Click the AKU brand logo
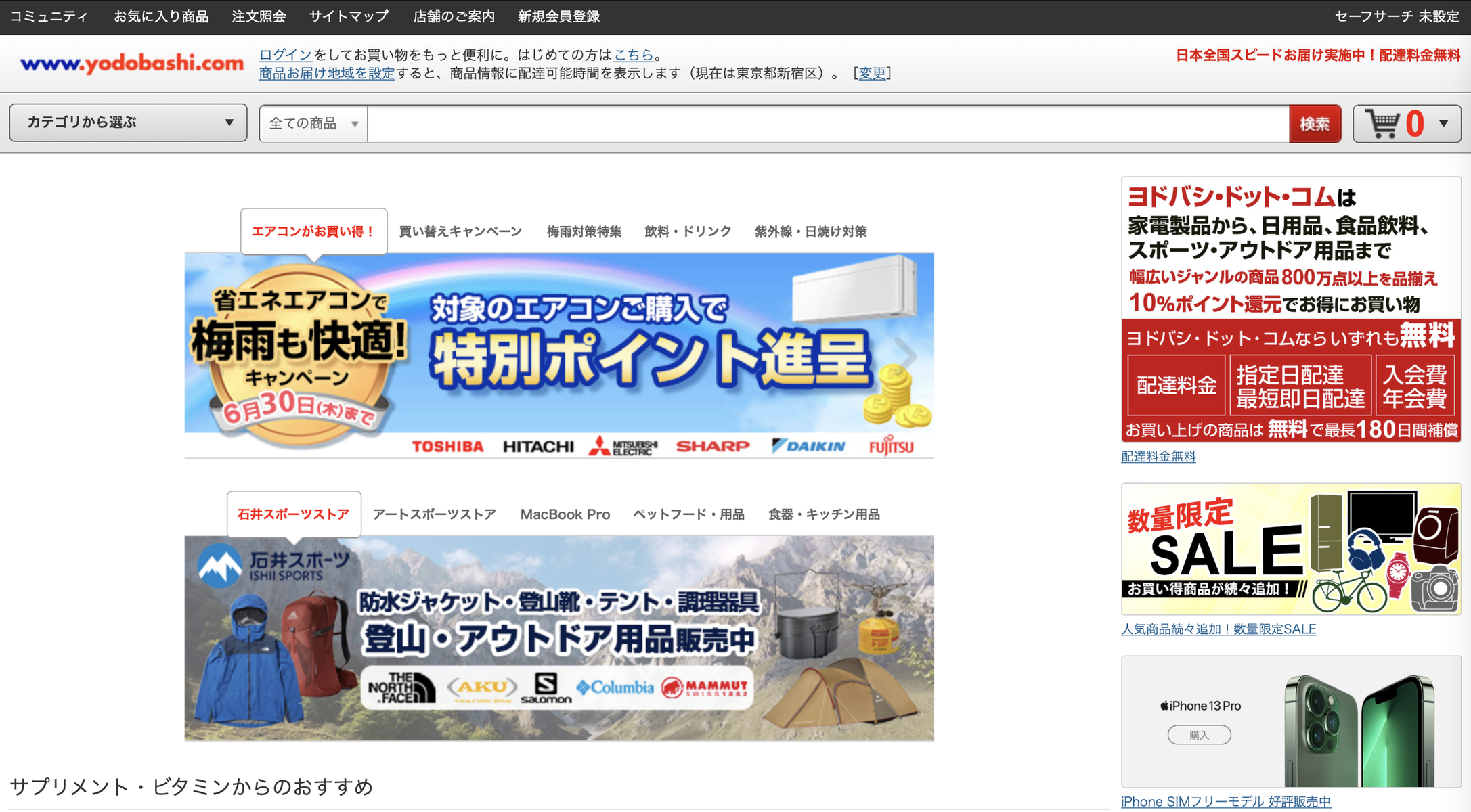This screenshot has height=812, width=1471. 482,688
